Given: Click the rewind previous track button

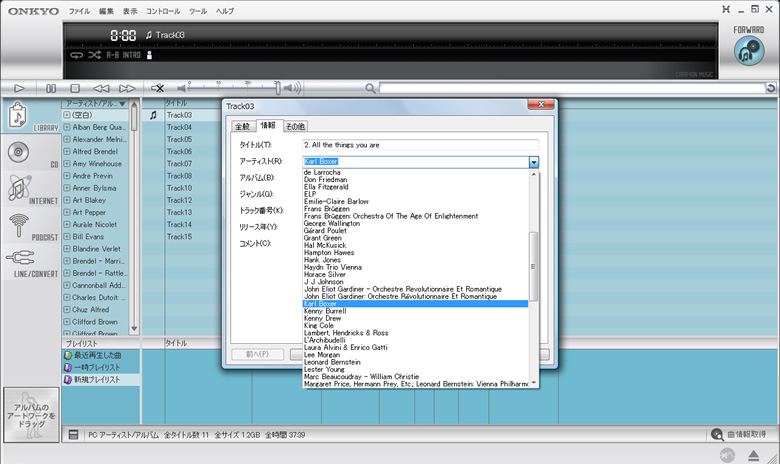Looking at the screenshot, I should [101, 89].
